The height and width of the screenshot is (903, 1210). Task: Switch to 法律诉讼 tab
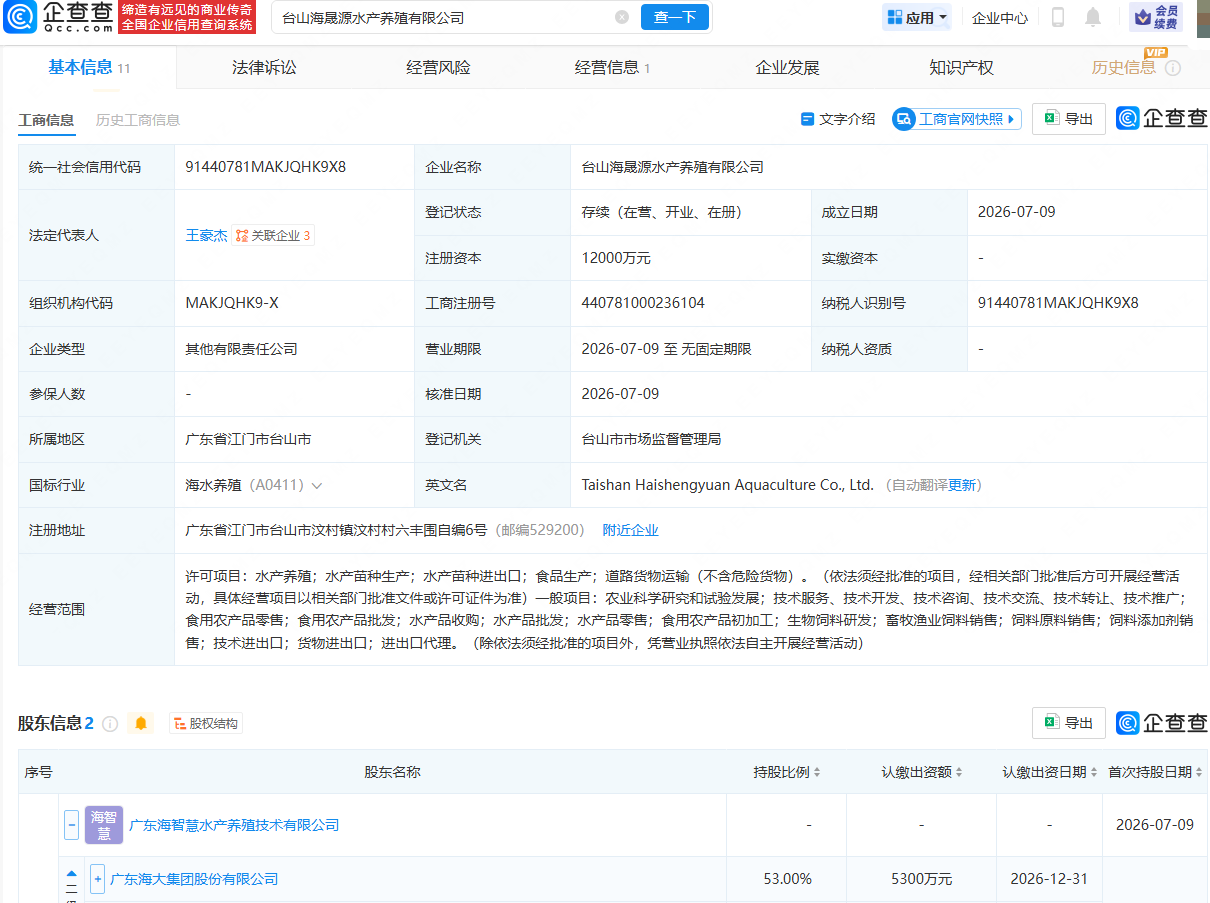pos(265,67)
